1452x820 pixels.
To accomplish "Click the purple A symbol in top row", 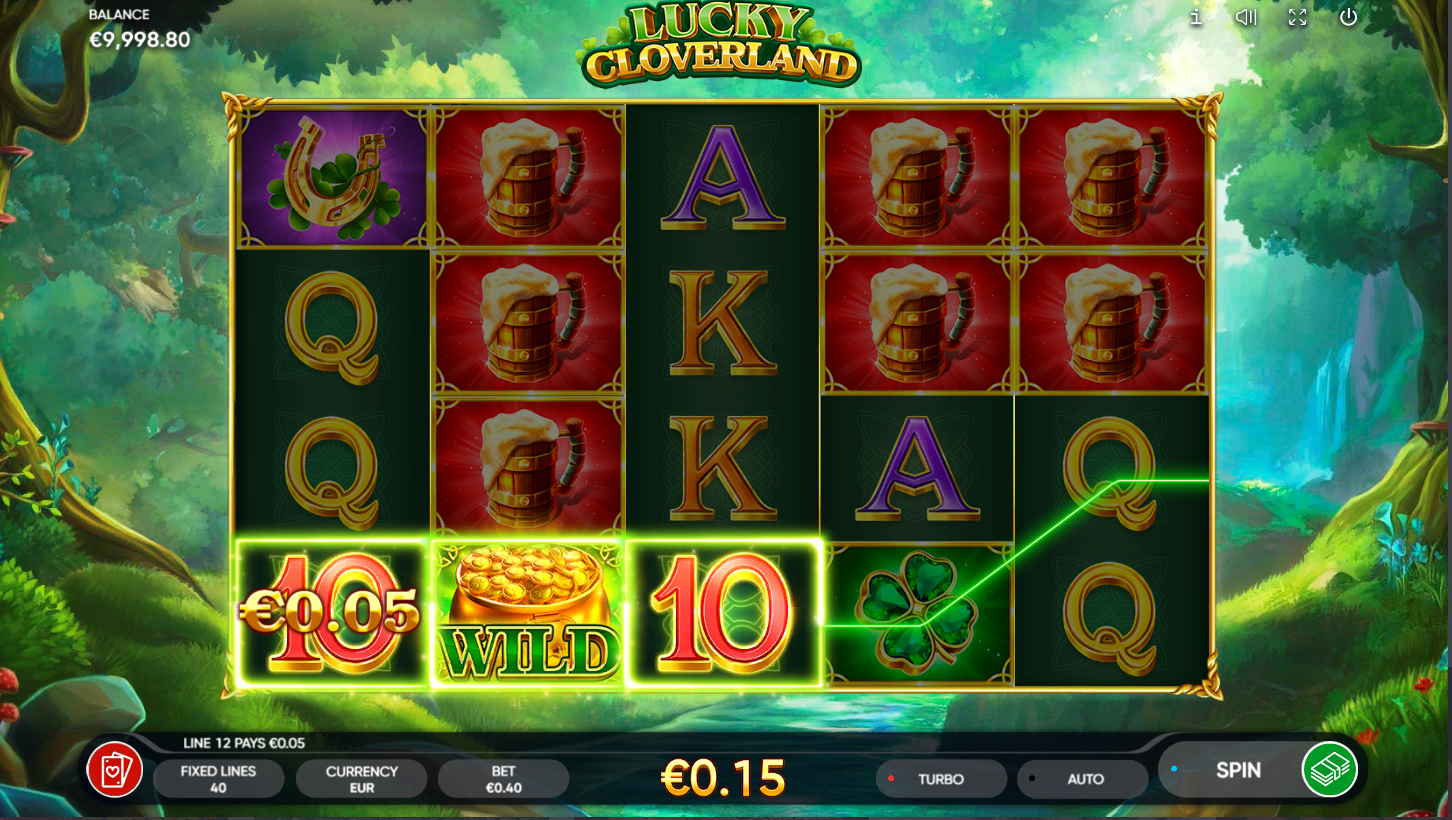I will point(721,177).
